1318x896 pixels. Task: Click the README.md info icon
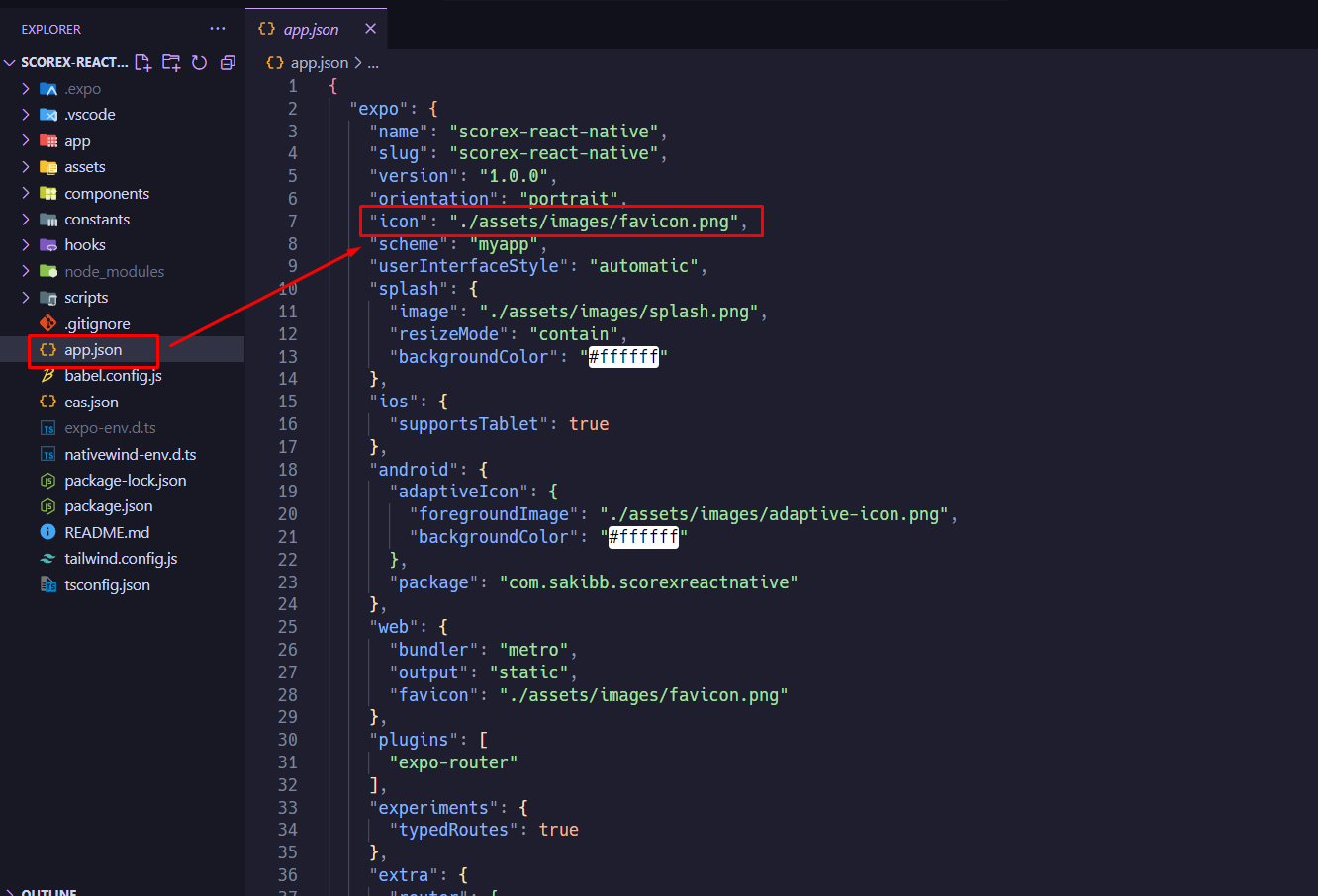[49, 532]
